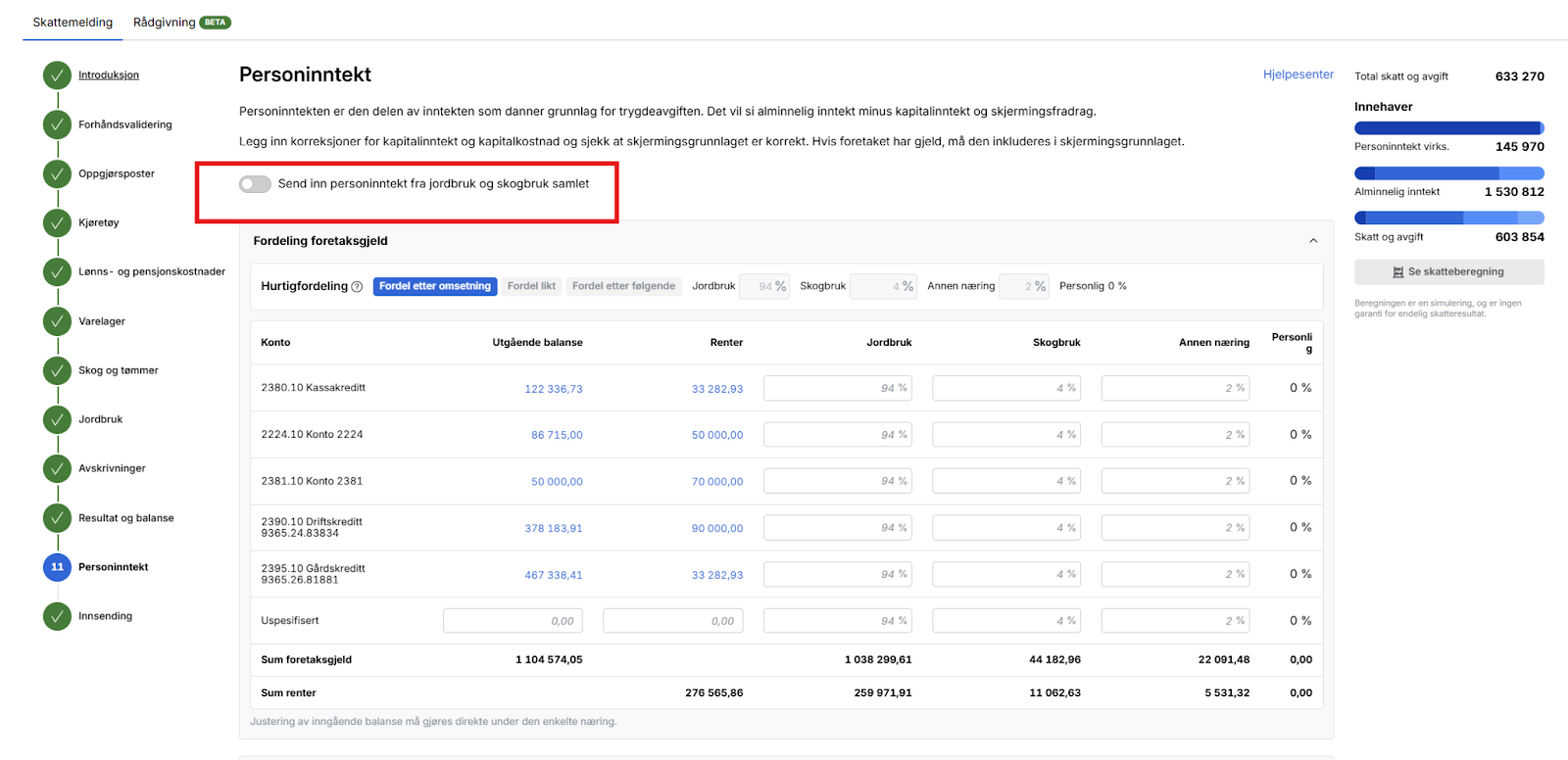Image resolution: width=1568 pixels, height=760 pixels.
Task: Open Kassakreditt balance 122 336,73
Action: (x=554, y=389)
